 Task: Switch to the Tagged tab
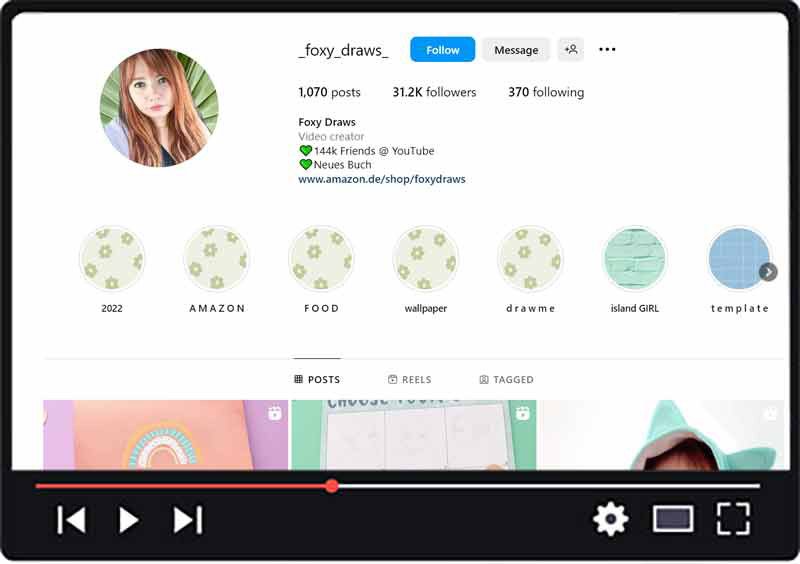pos(506,380)
